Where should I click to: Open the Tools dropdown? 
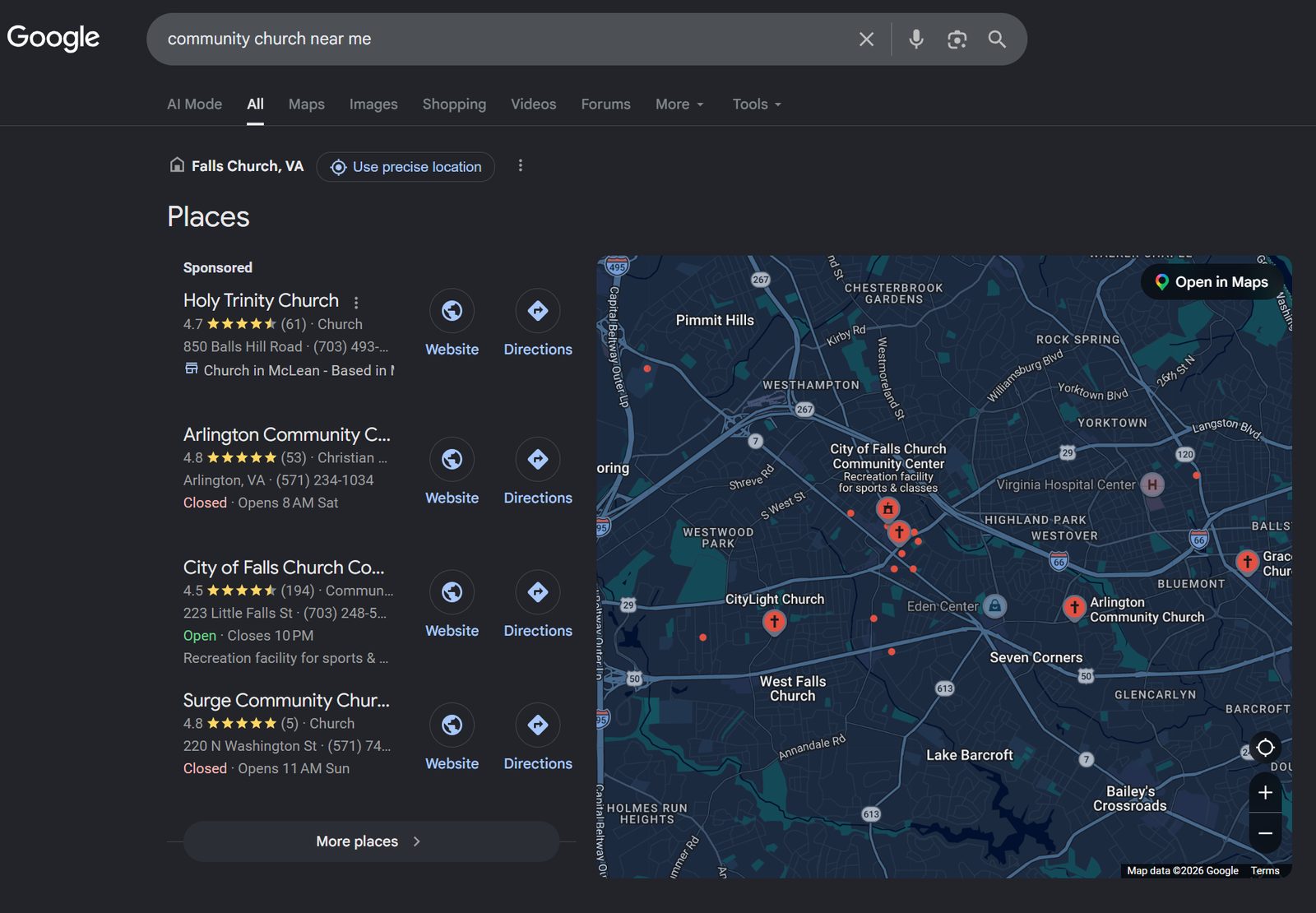(757, 104)
